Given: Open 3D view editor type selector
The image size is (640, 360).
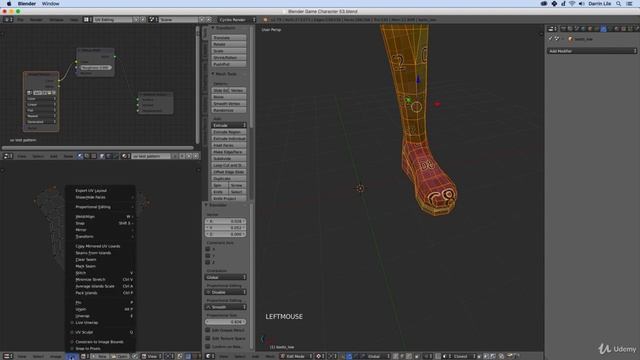Looking at the screenshot, I should [210, 356].
